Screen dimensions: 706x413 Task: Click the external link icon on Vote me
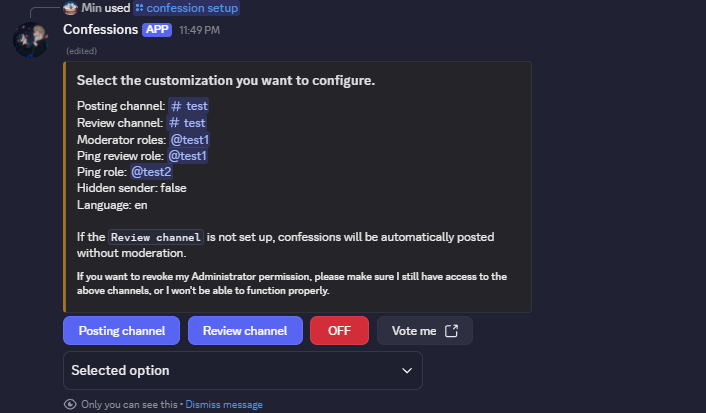tap(452, 331)
